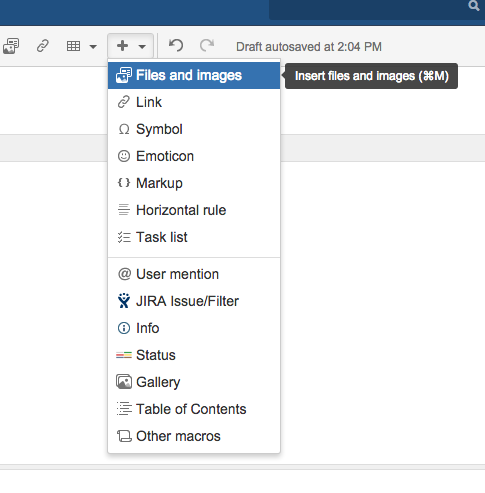
Task: Click the search magnifier icon
Action: [x=474, y=5]
